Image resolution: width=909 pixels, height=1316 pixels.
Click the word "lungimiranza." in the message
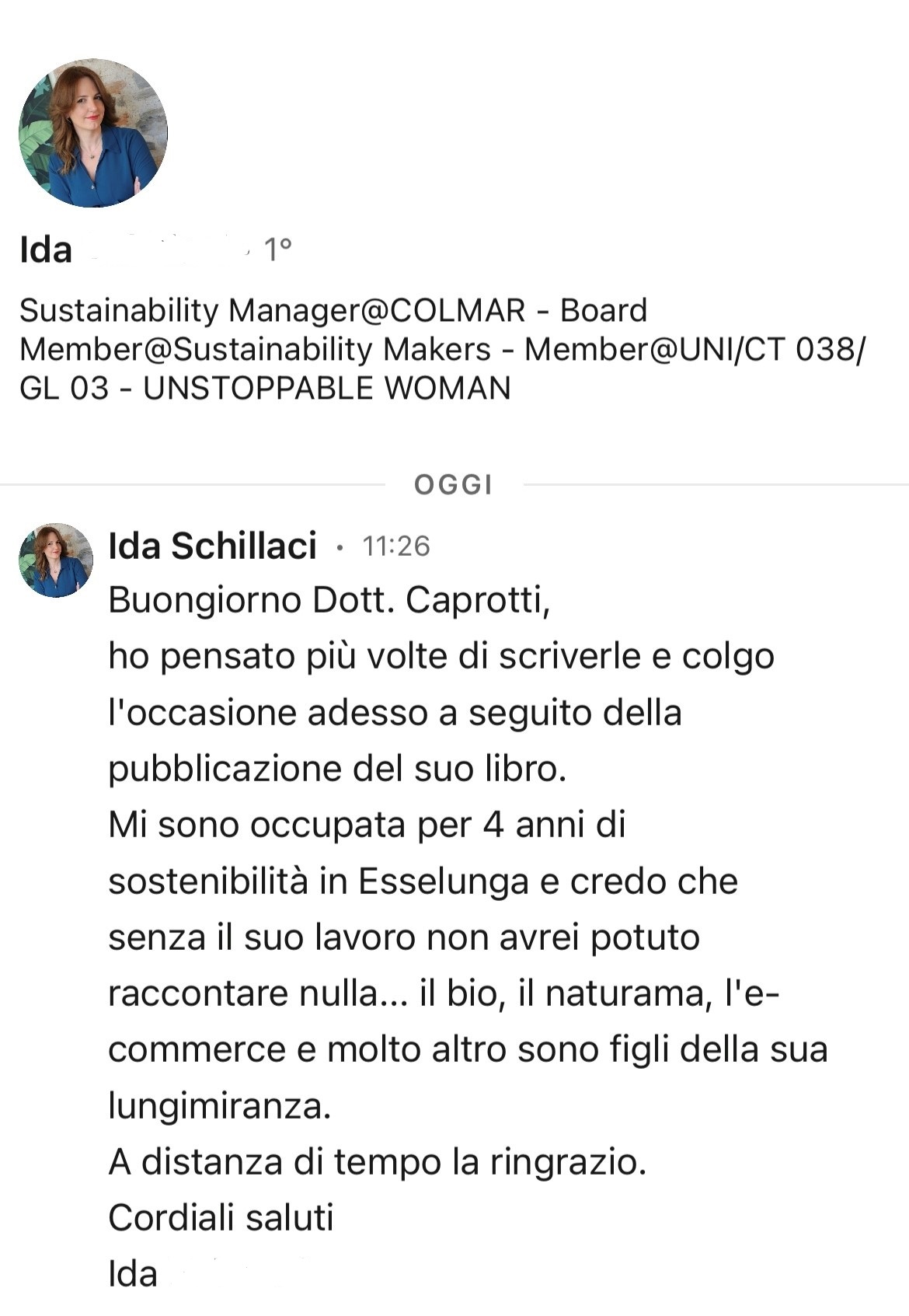click(x=220, y=1105)
